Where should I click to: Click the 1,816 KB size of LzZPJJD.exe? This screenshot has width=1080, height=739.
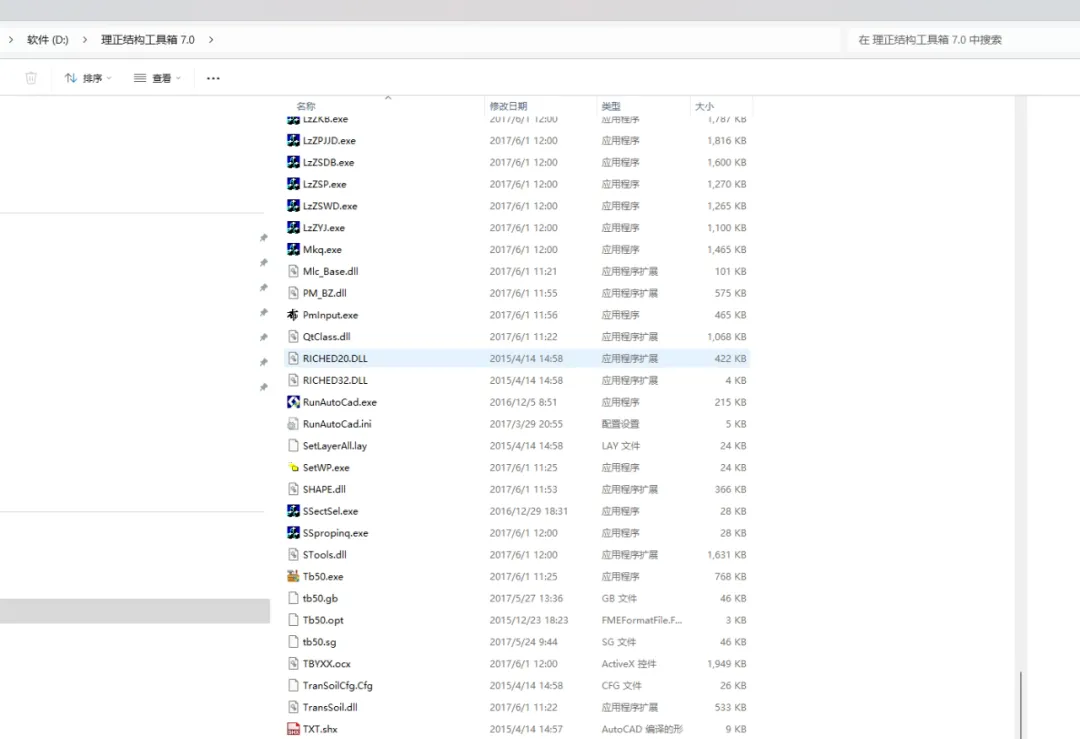pos(727,140)
